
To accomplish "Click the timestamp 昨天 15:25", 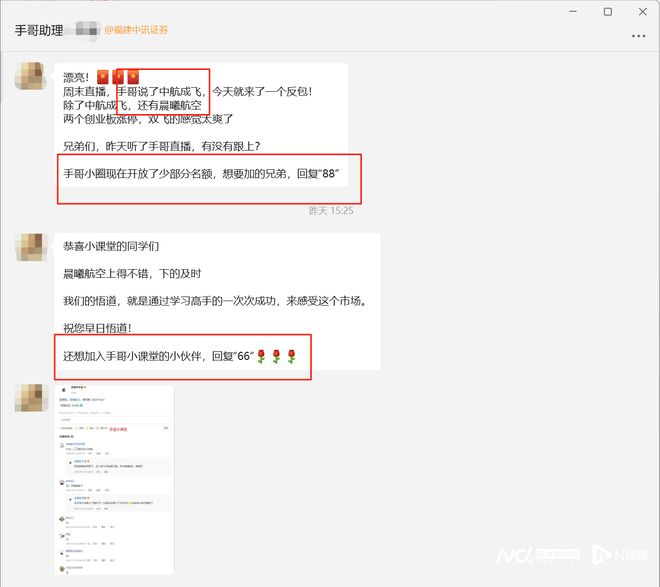I will 331,210.
